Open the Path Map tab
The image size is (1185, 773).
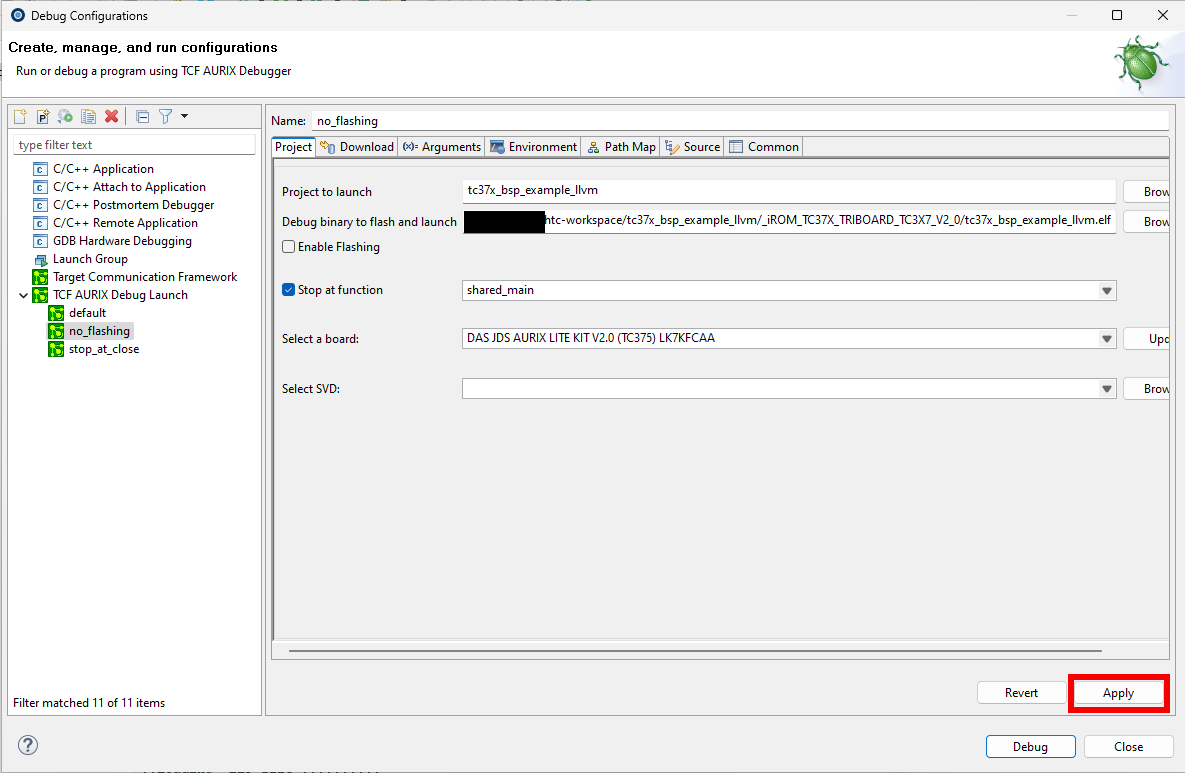click(x=621, y=147)
